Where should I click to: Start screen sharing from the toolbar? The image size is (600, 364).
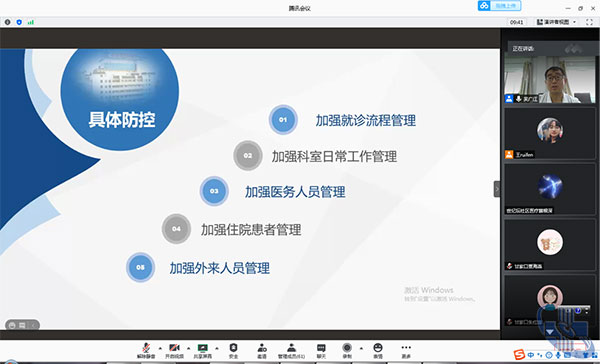point(202,351)
